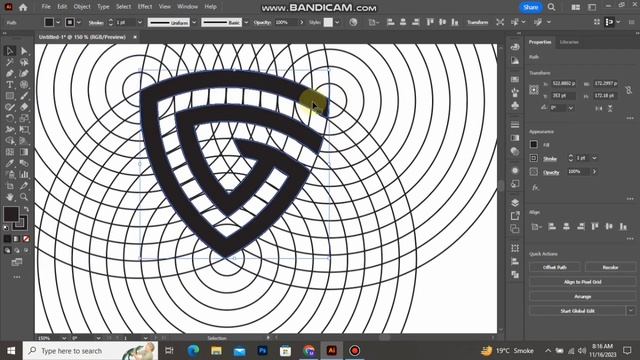Select the Direct Selection tool
Screen dimensions: 640x360
click(x=24, y=51)
